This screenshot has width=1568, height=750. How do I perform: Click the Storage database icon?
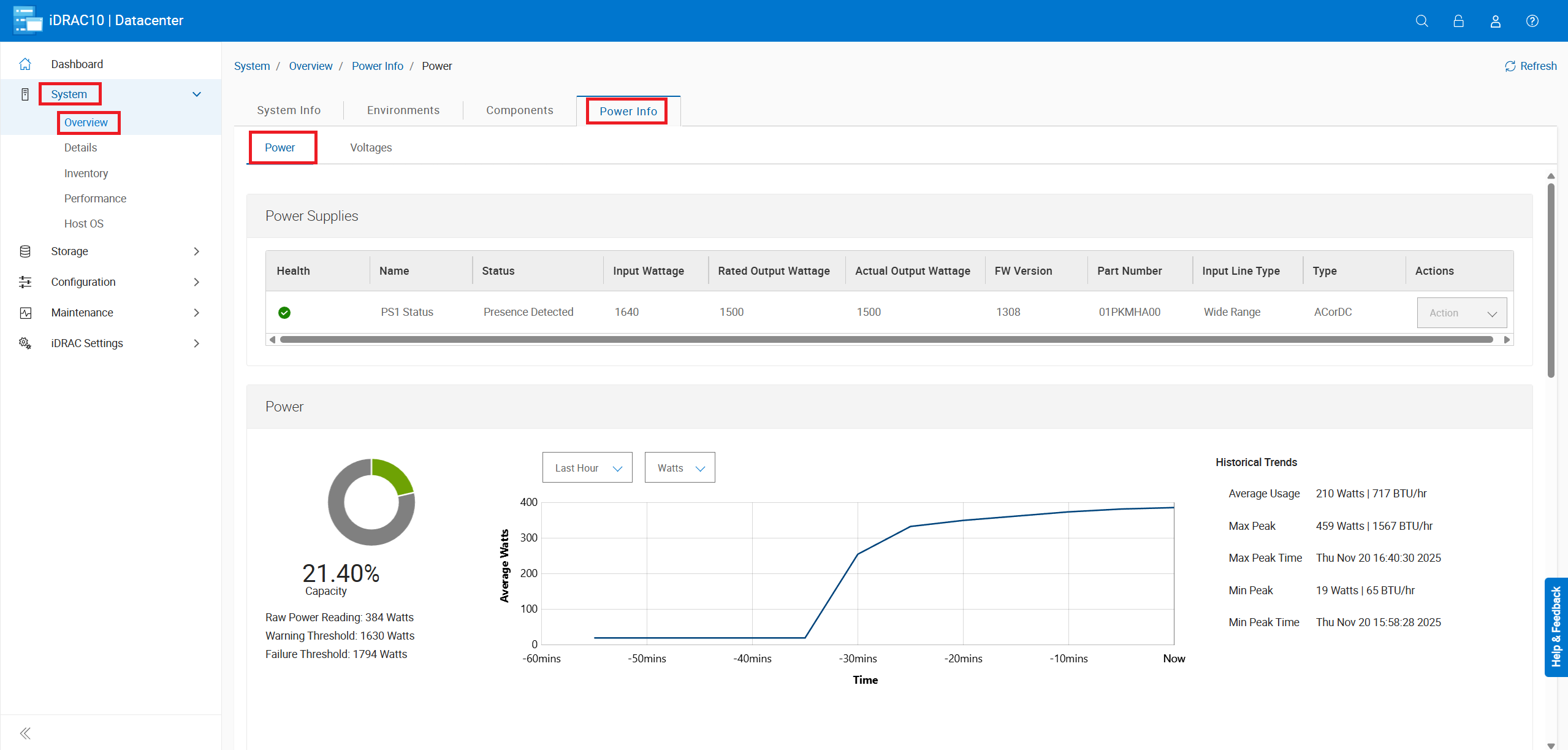coord(25,251)
